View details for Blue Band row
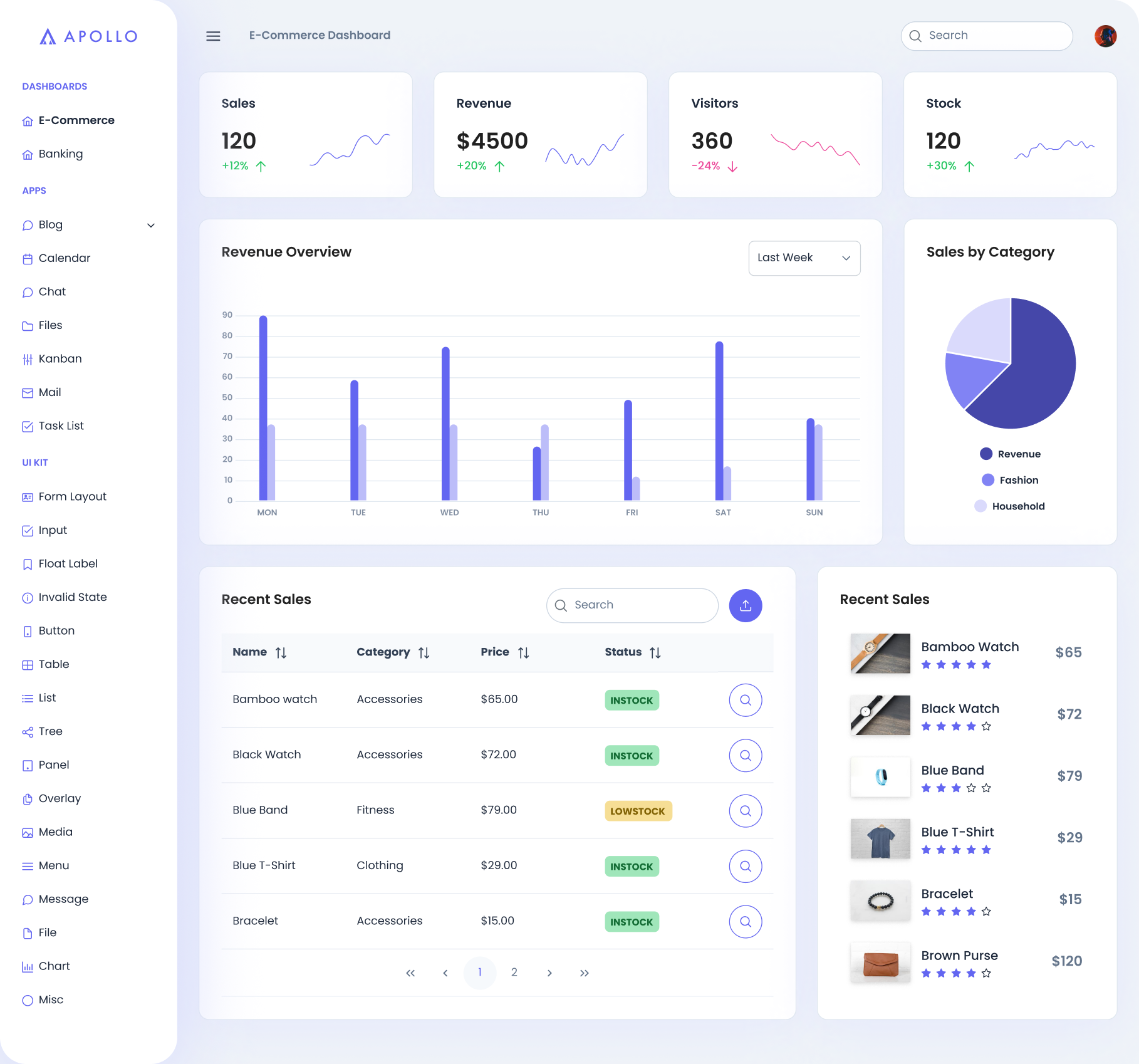The width and height of the screenshot is (1139, 1064). [x=746, y=811]
